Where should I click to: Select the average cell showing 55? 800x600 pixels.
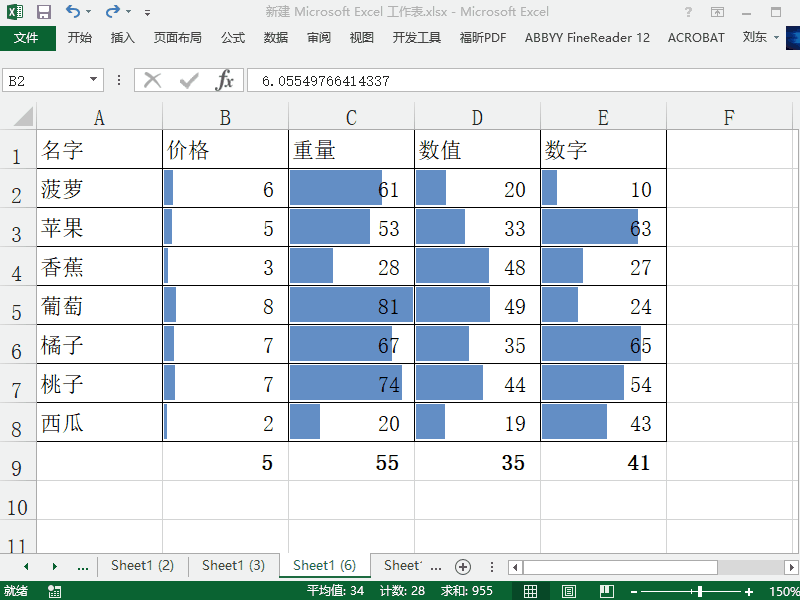(x=352, y=461)
